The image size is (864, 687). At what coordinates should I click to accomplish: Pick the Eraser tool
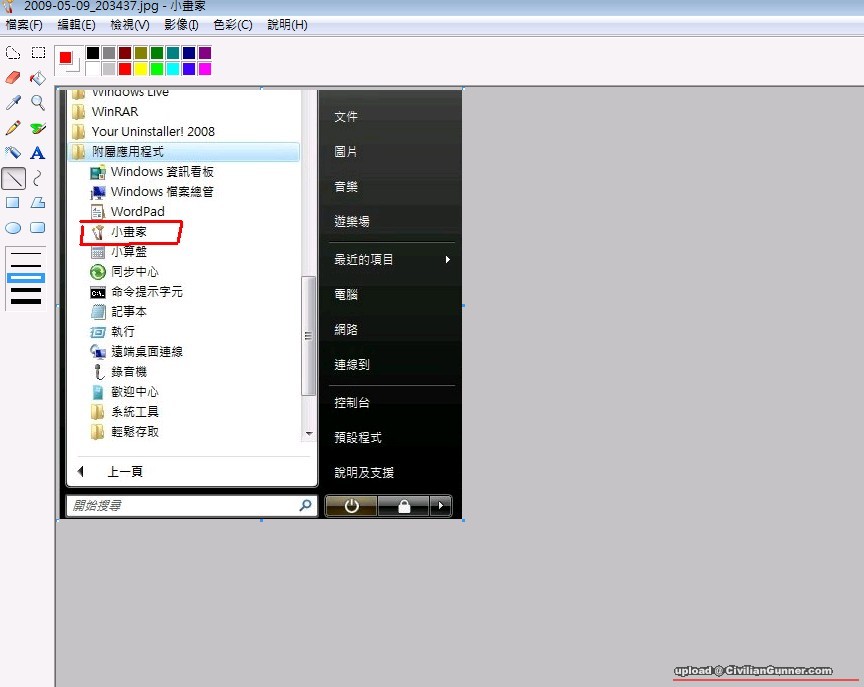point(13,78)
